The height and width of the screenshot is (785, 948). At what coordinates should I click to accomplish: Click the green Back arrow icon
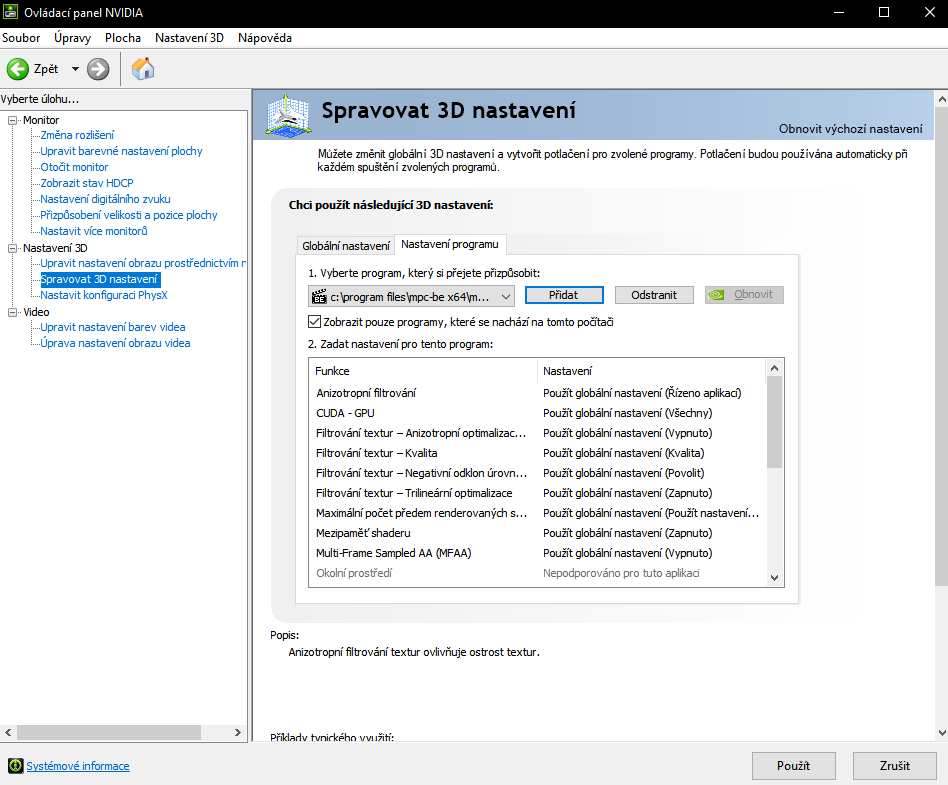pyautogui.click(x=18, y=69)
